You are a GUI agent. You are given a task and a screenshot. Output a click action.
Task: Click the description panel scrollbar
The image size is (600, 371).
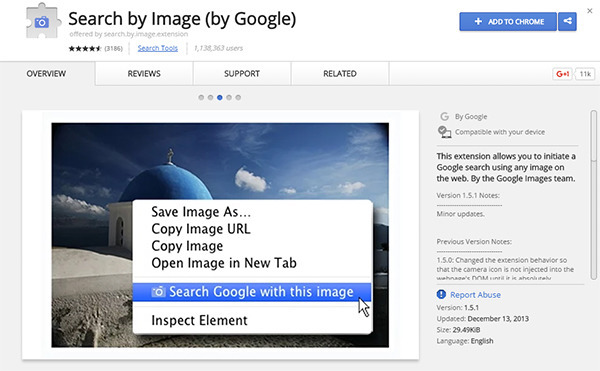(x=593, y=195)
